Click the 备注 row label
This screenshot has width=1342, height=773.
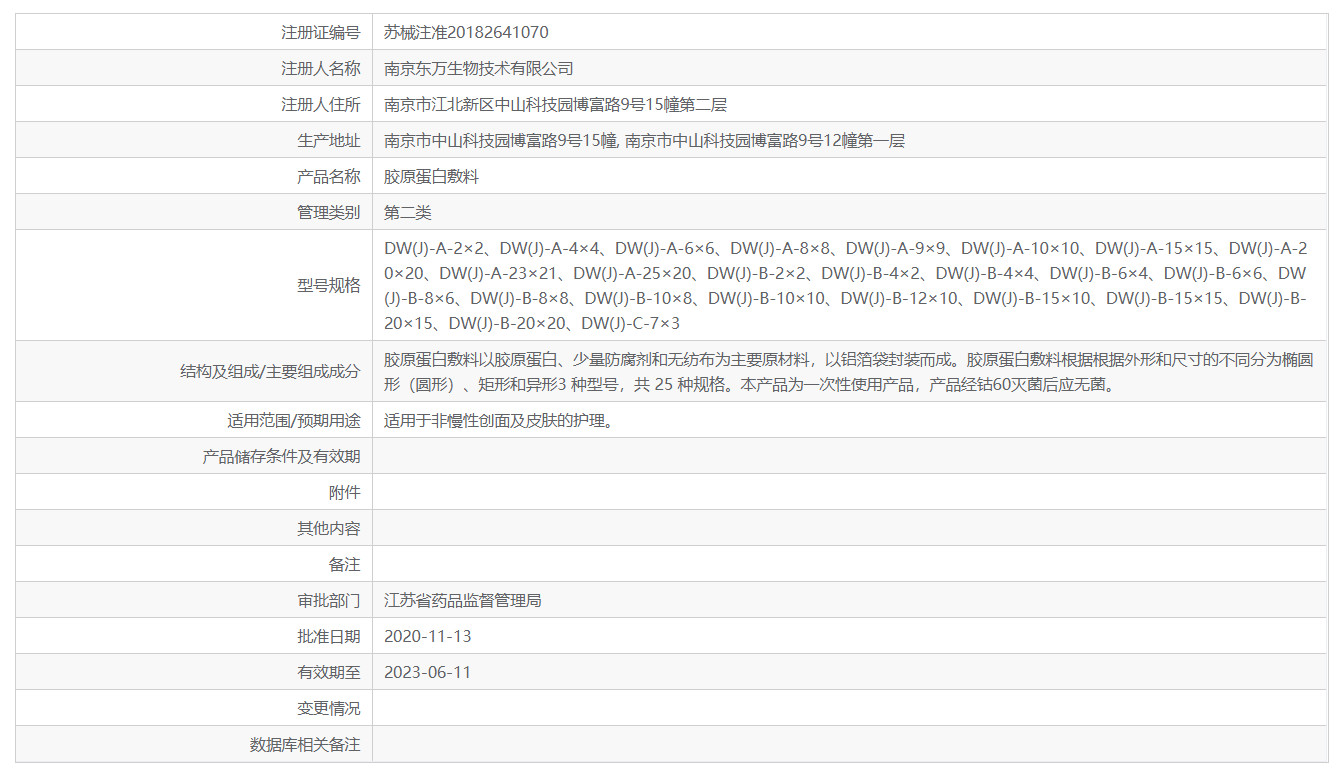tap(344, 564)
